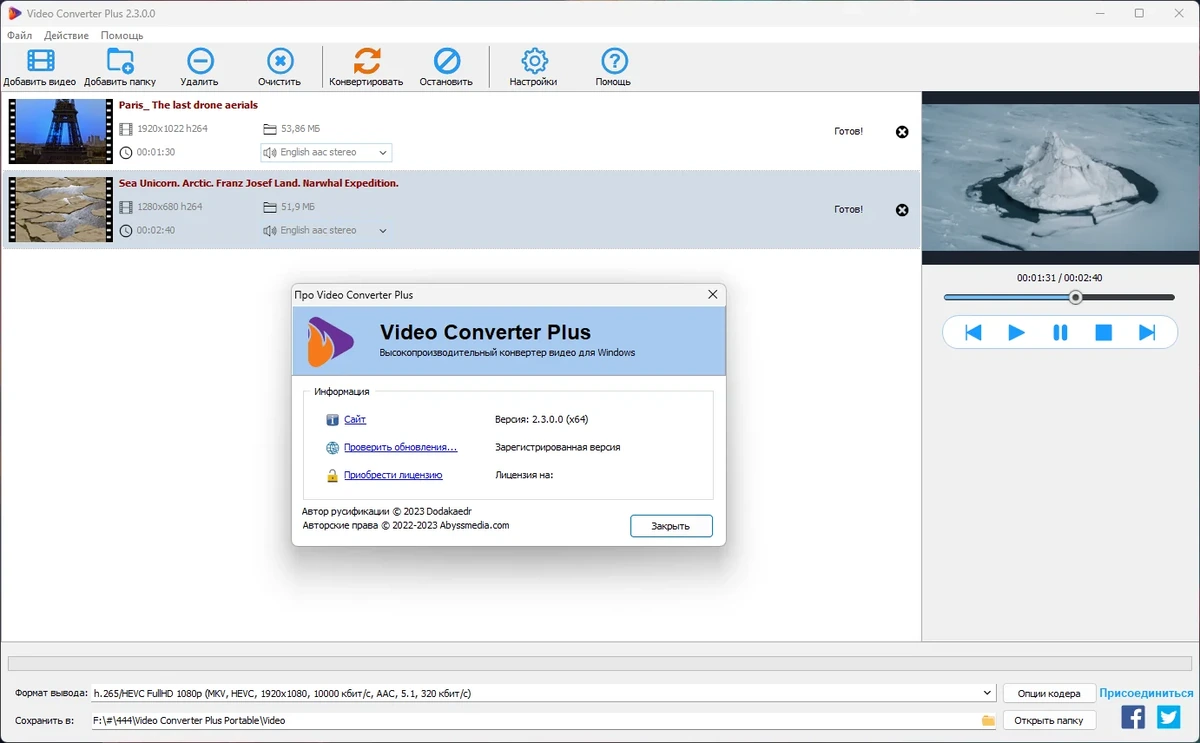
Task: Click the Готов! status of Sea Unicorn video
Action: [x=848, y=209]
